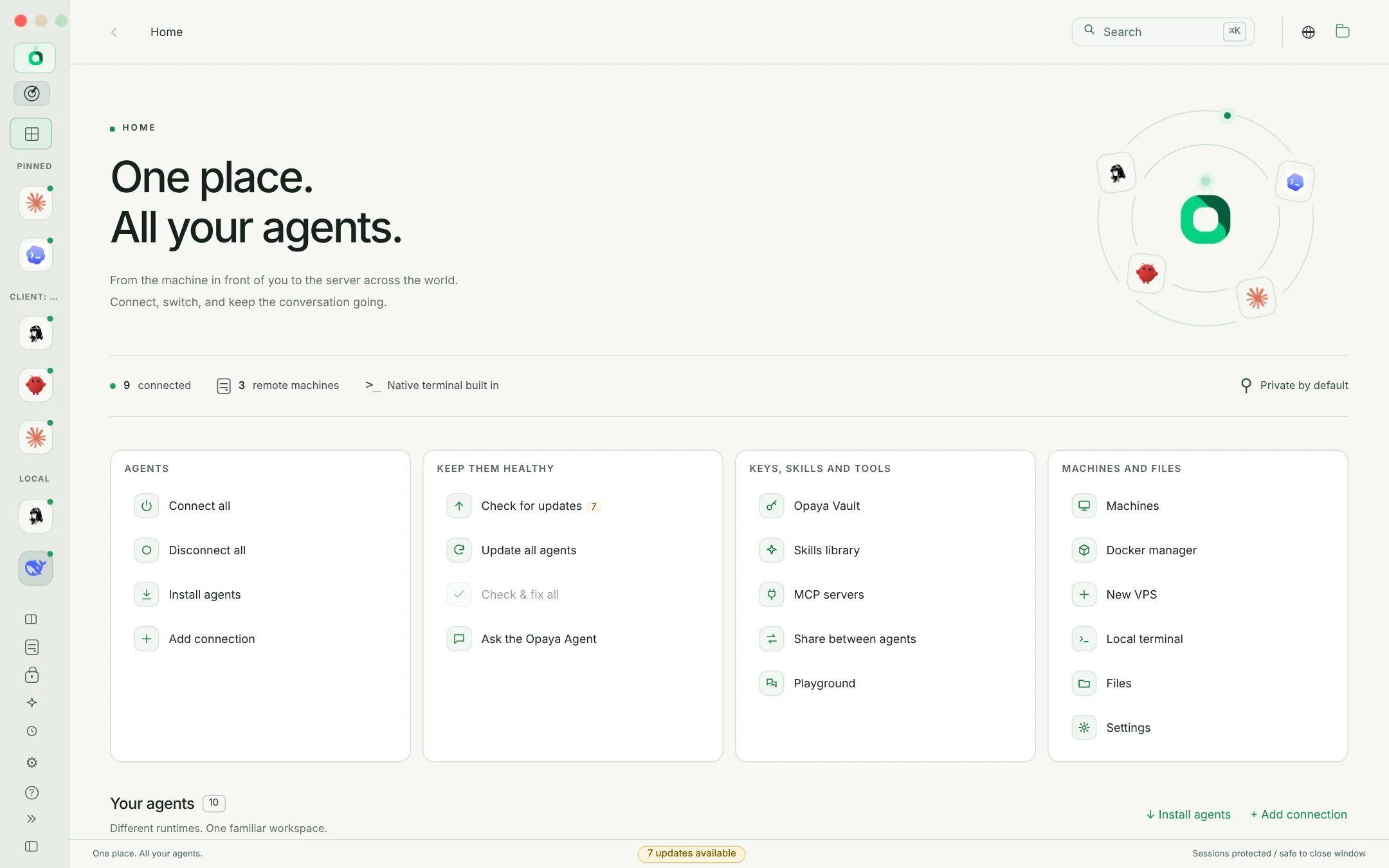Open the pinned blue terminal agent
Image resolution: width=1389 pixels, height=868 pixels.
point(35,255)
